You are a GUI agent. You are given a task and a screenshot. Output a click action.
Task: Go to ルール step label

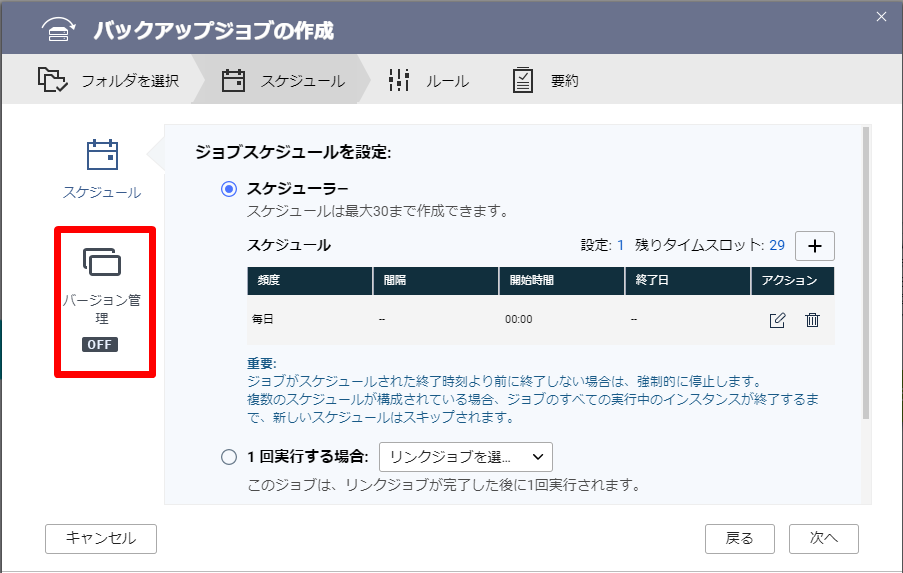(x=447, y=81)
